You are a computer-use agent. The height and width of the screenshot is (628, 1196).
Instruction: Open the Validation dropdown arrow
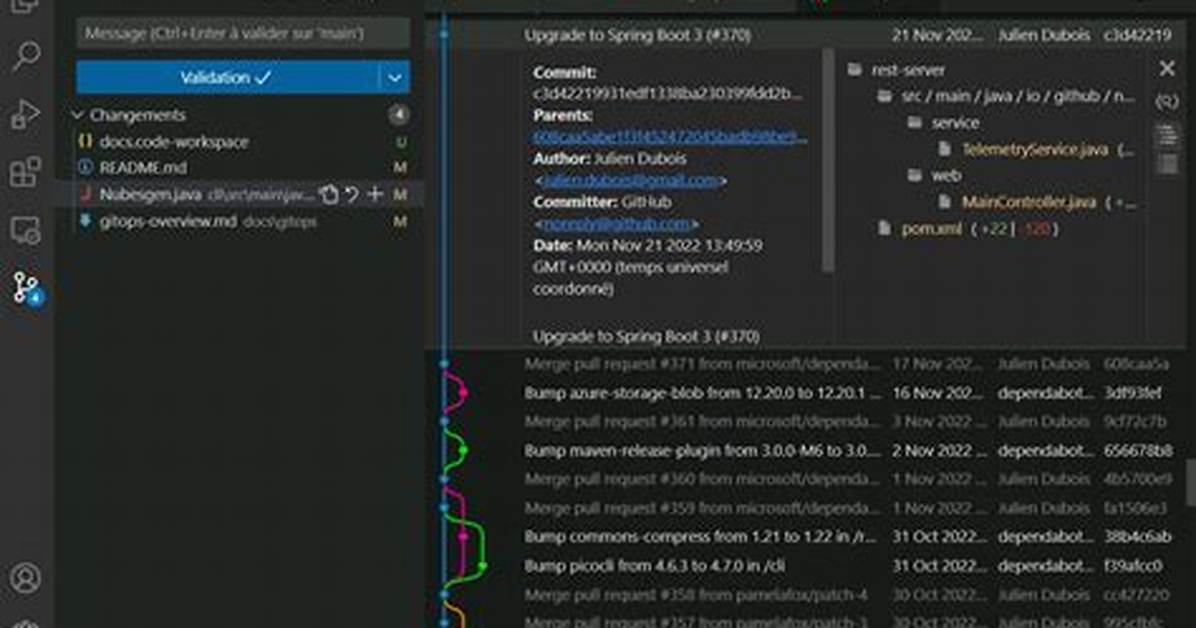coord(394,77)
